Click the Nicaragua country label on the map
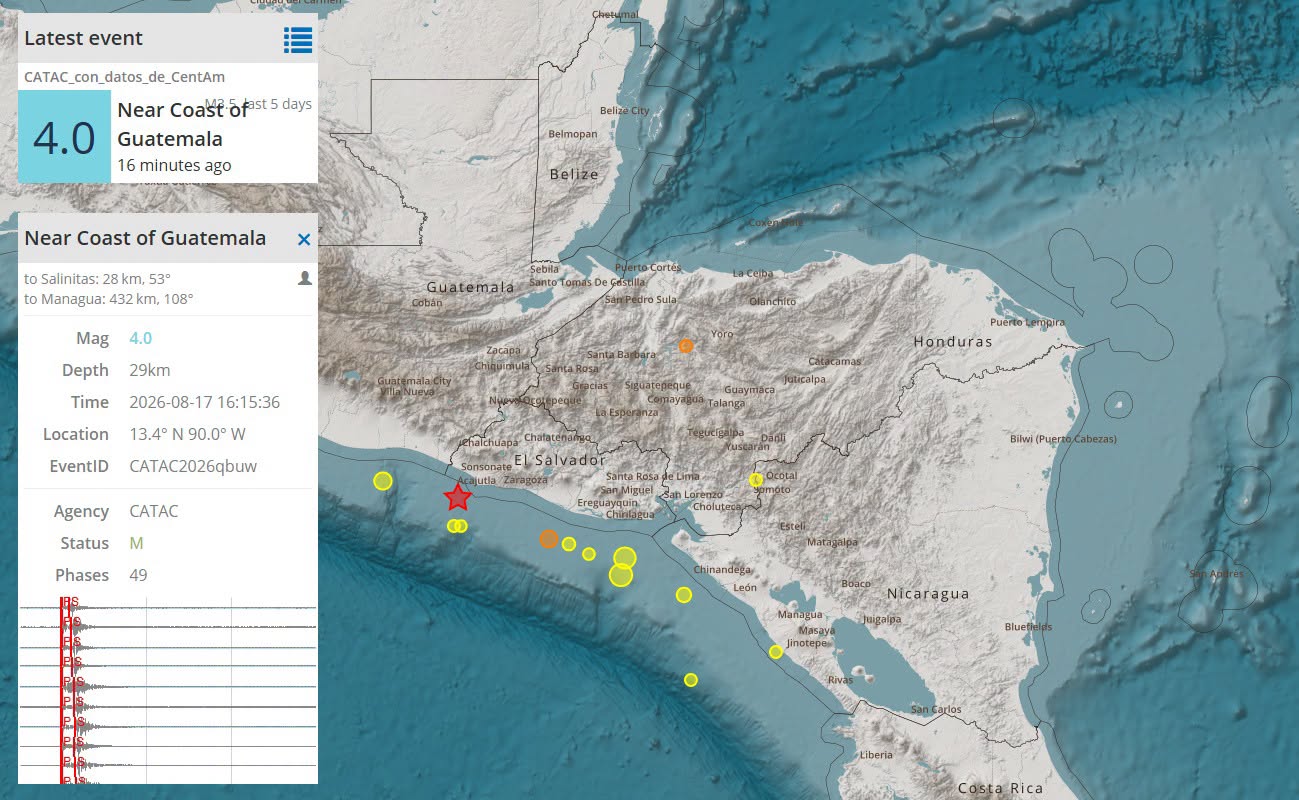The height and width of the screenshot is (800, 1299). click(928, 594)
